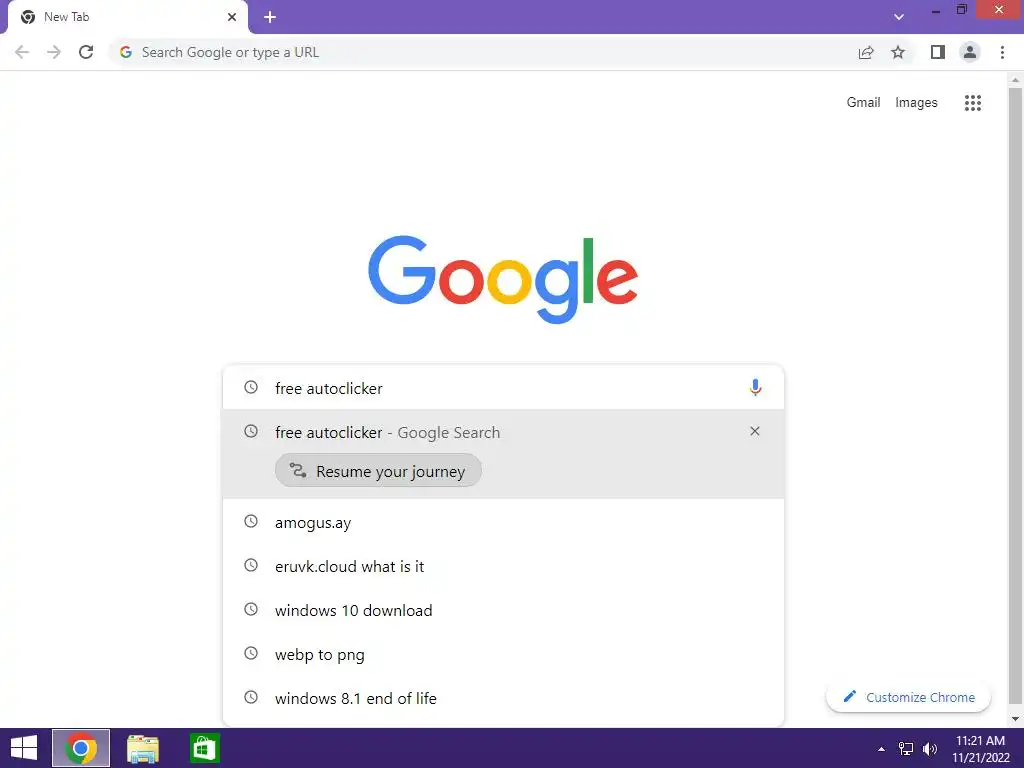Viewport: 1024px width, 768px height.
Task: Open the profile avatar menu
Action: [970, 52]
